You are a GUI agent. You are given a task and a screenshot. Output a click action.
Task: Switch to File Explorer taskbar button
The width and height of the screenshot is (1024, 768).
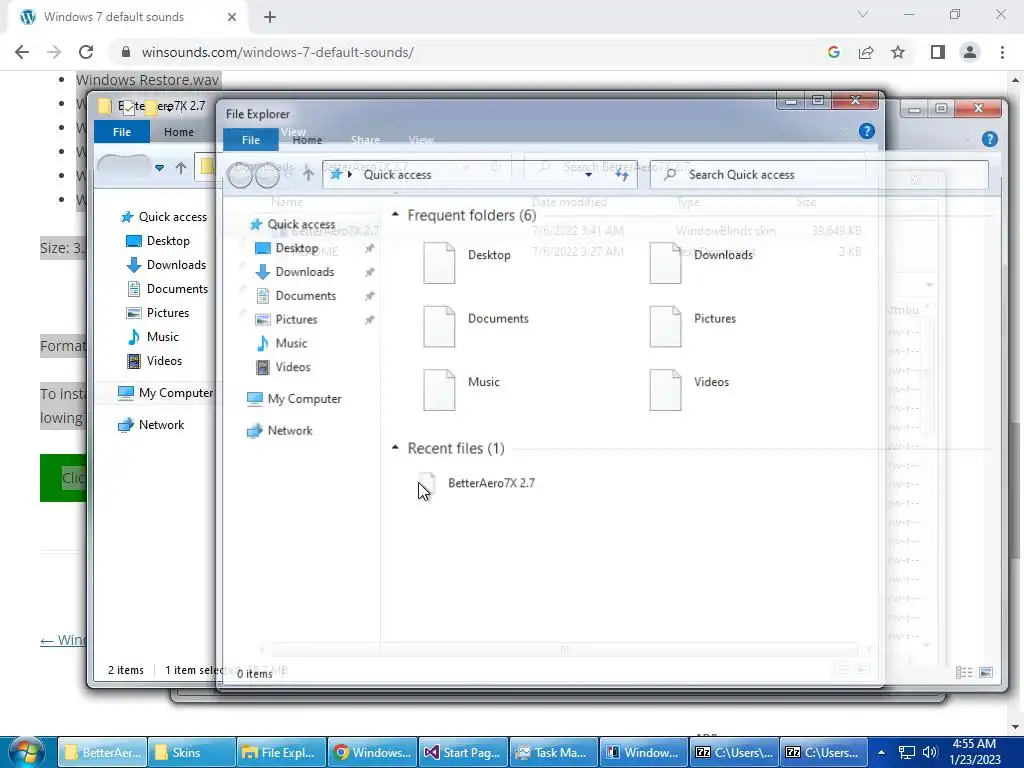tap(281, 752)
